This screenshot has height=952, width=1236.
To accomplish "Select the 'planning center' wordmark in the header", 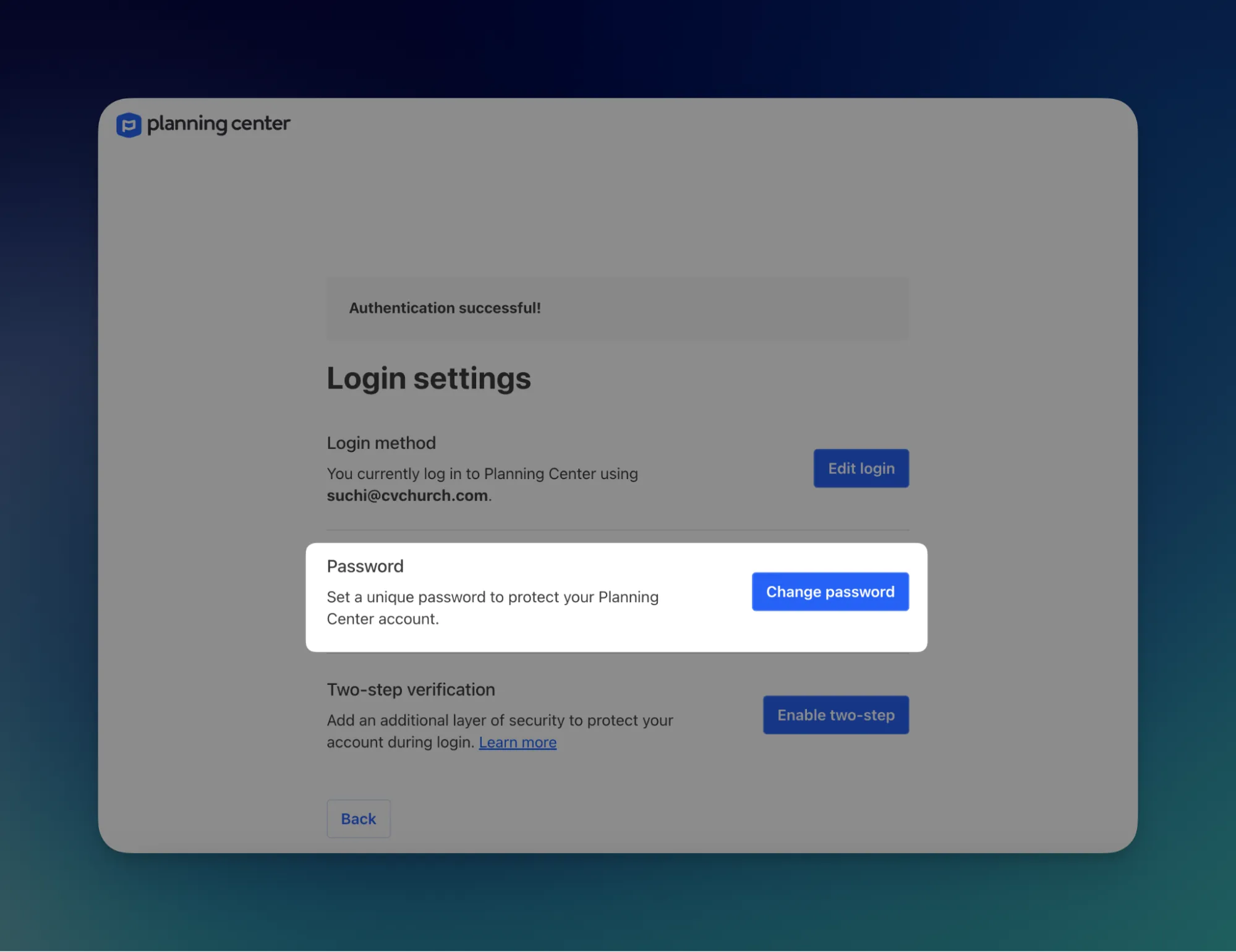I will (219, 124).
